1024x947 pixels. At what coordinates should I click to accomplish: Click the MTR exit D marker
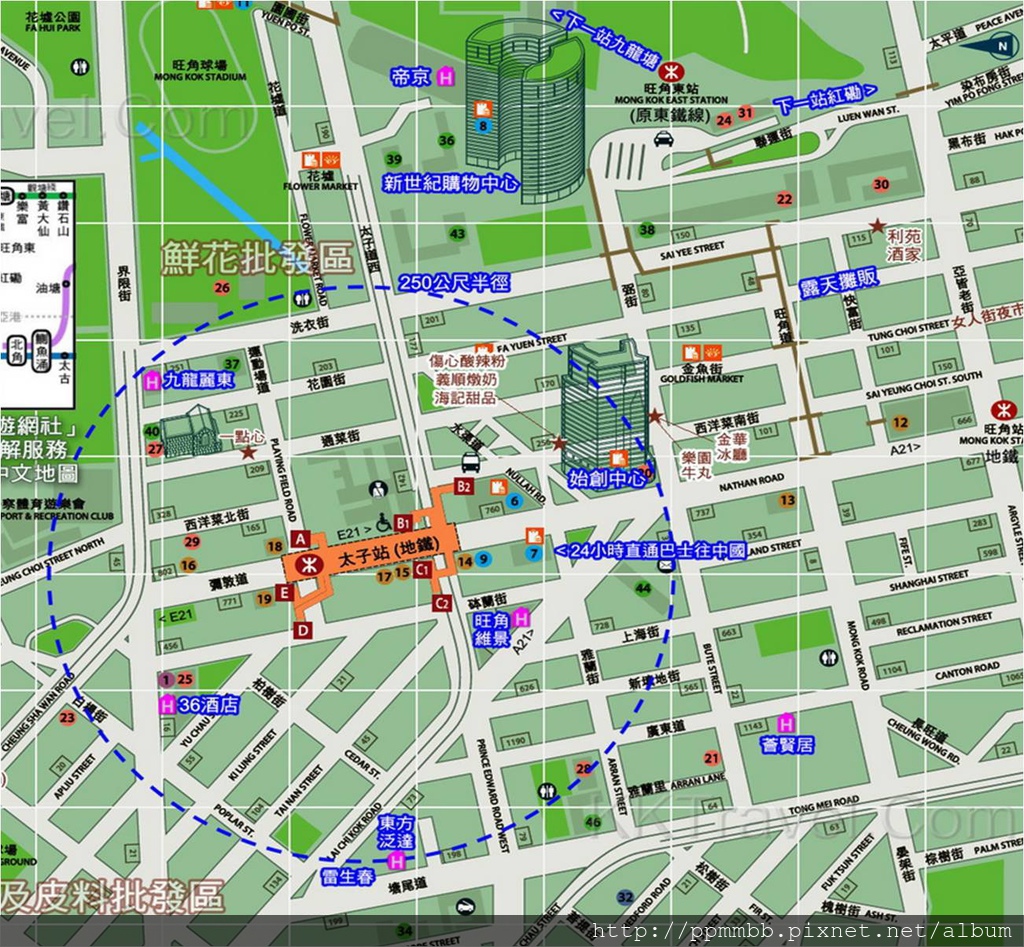(x=302, y=630)
